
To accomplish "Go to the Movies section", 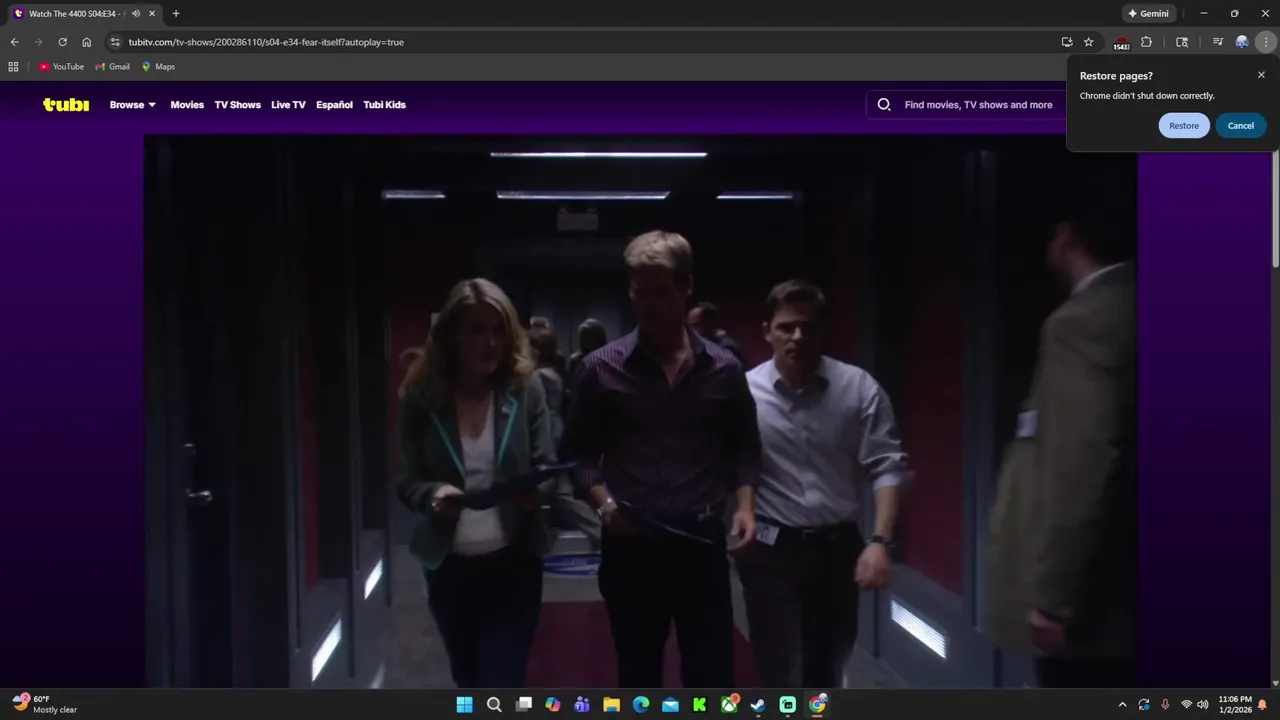I will 187,105.
